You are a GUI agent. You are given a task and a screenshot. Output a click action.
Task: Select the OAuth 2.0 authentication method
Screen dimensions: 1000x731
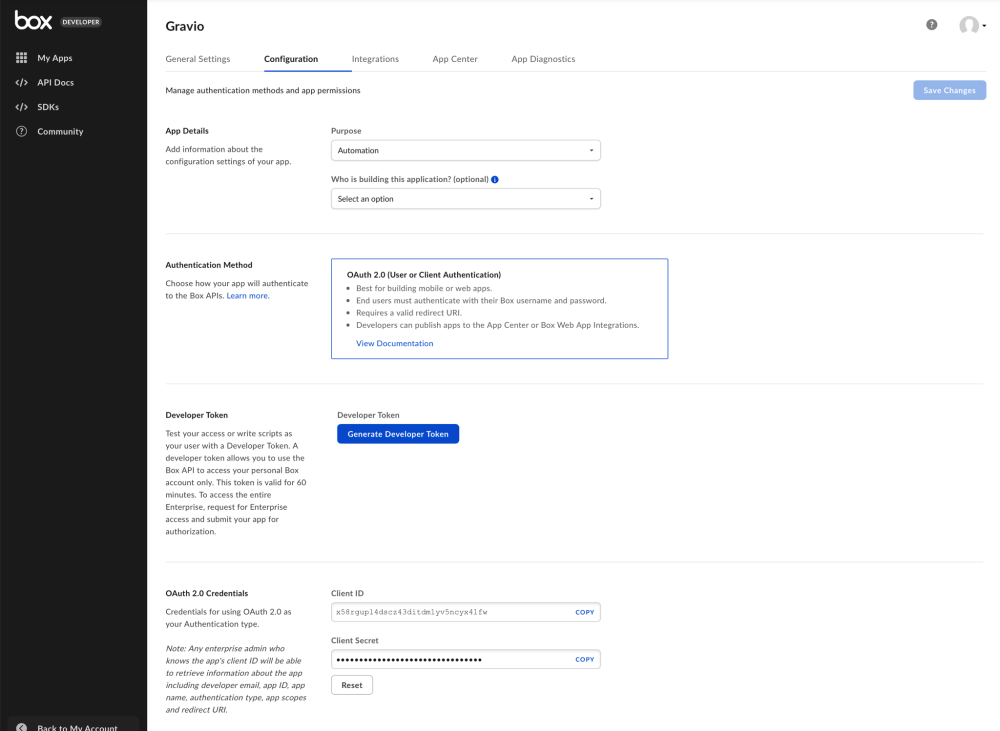pos(499,307)
